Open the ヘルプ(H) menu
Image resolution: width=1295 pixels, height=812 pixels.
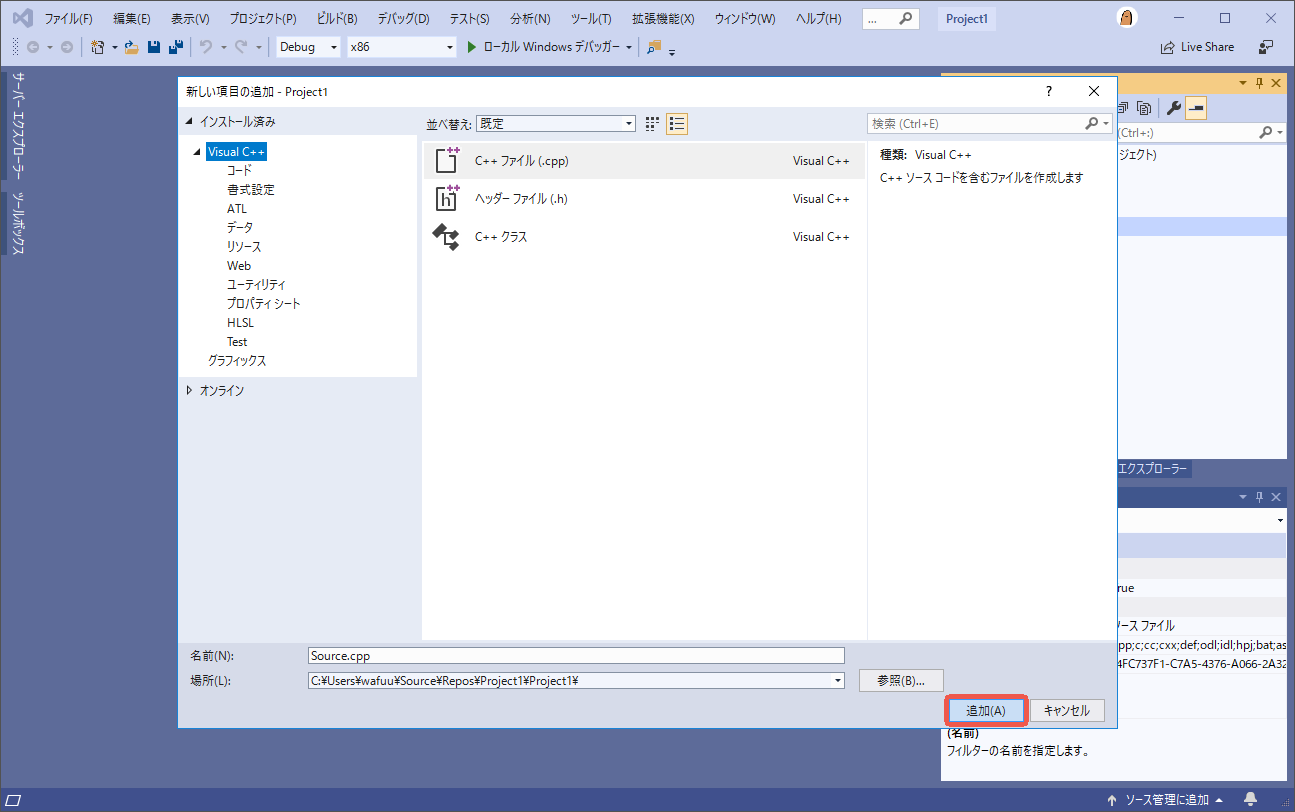(819, 19)
